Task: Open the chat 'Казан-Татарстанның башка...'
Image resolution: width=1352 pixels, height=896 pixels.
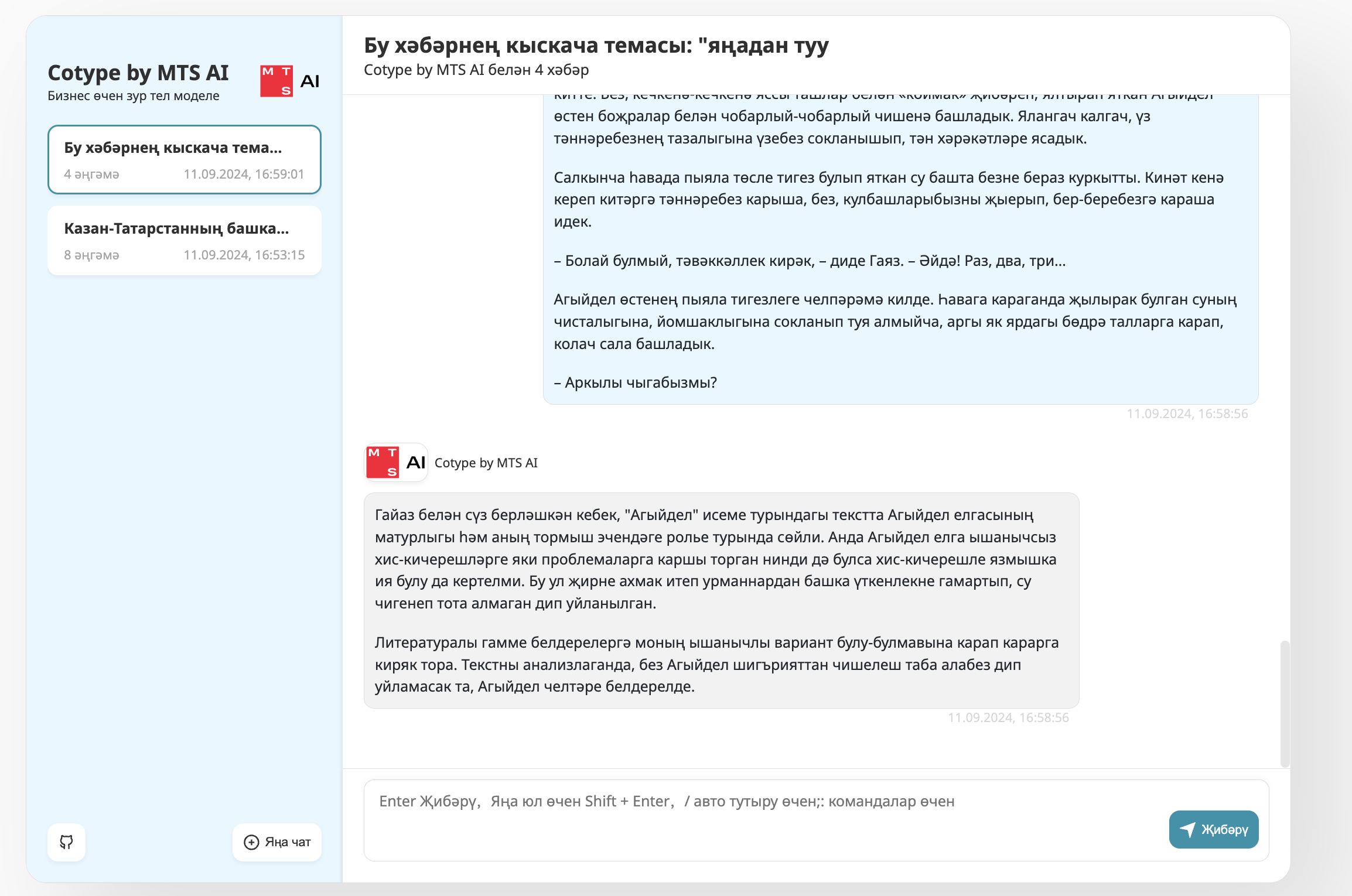Action: pos(185,240)
